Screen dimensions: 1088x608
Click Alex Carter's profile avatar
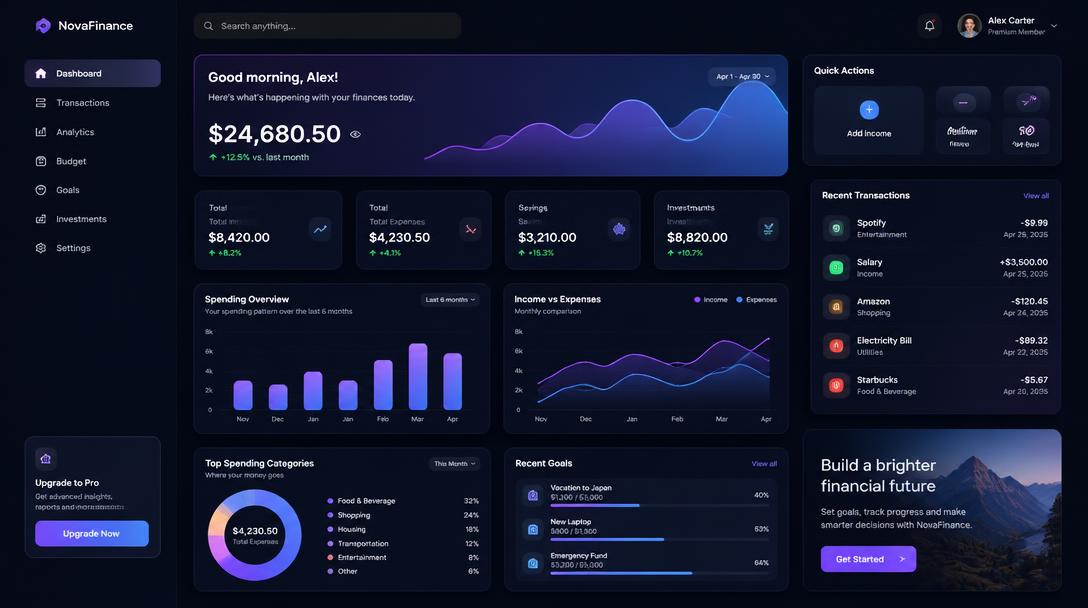click(x=969, y=26)
